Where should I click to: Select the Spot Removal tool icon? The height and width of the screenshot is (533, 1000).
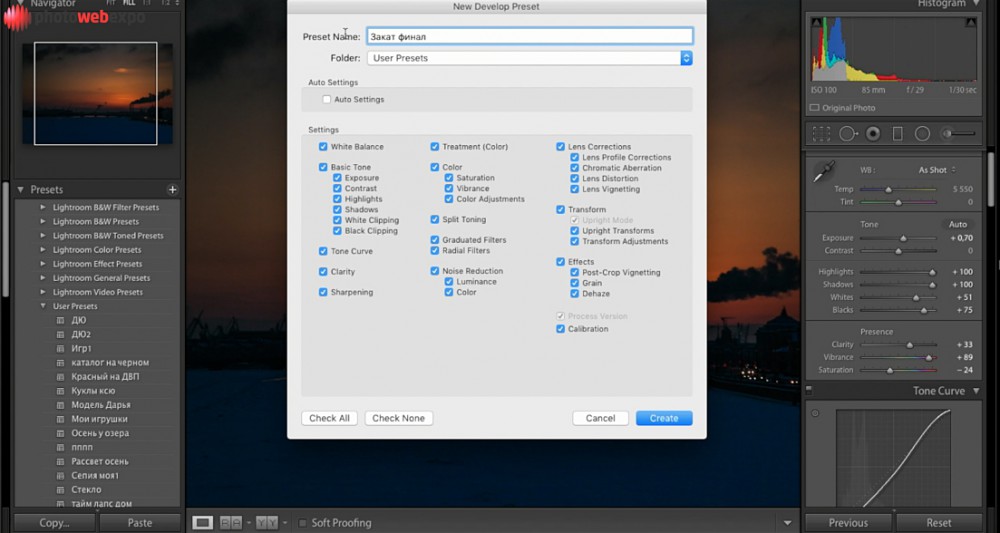pos(848,134)
